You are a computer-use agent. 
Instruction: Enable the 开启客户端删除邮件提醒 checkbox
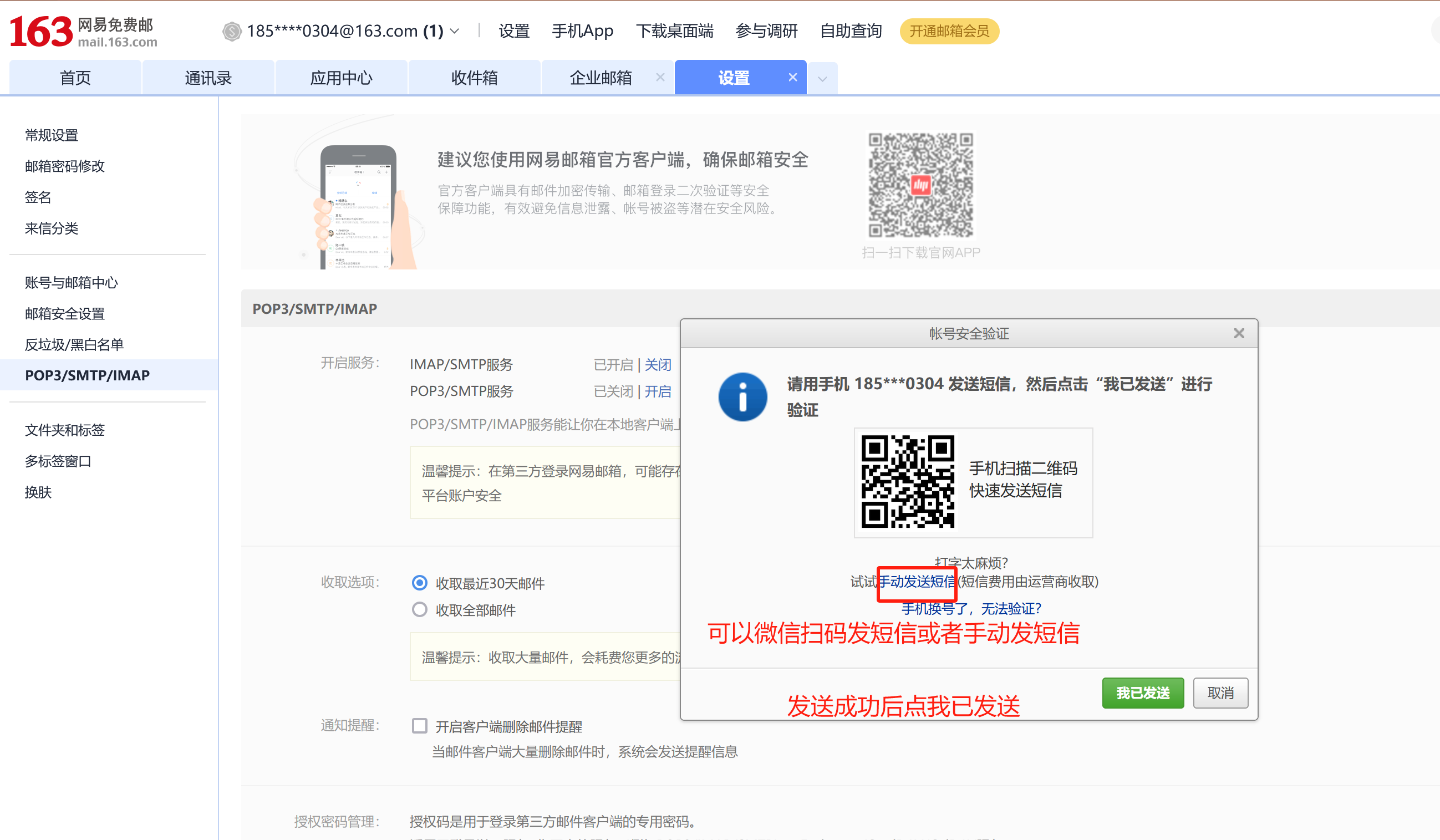tap(419, 726)
